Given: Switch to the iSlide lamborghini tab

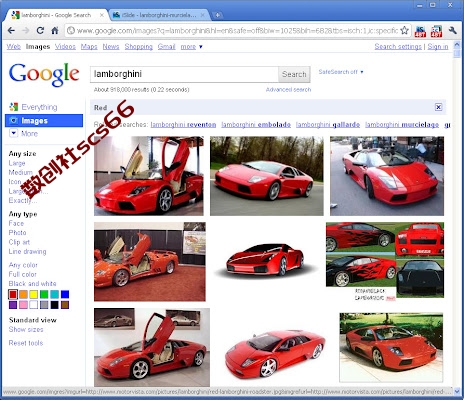Looking at the screenshot, I should tap(158, 15).
